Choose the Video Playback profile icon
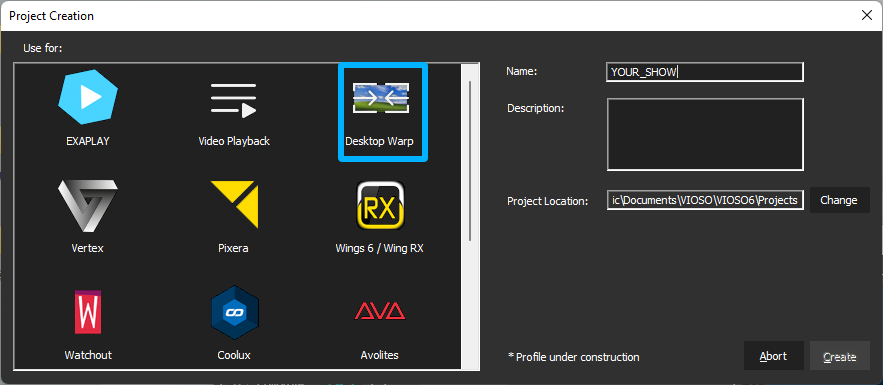The height and width of the screenshot is (385, 883). 234,100
